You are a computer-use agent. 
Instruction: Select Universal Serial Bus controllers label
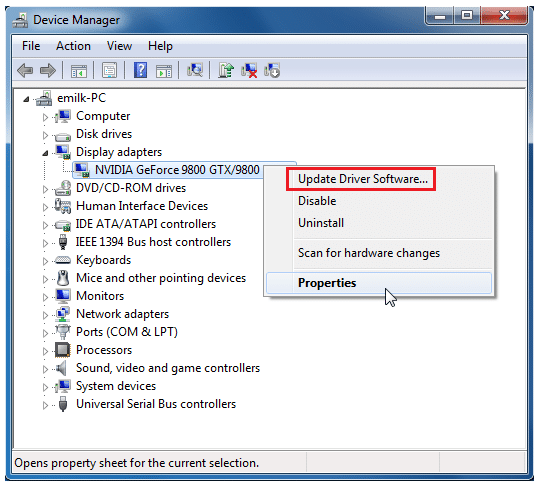(x=156, y=404)
